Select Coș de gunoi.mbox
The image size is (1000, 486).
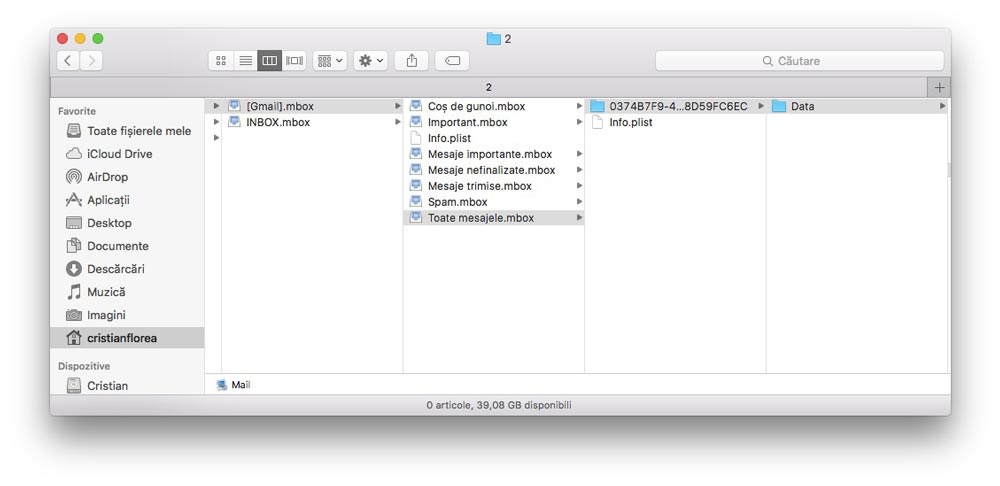494,107
